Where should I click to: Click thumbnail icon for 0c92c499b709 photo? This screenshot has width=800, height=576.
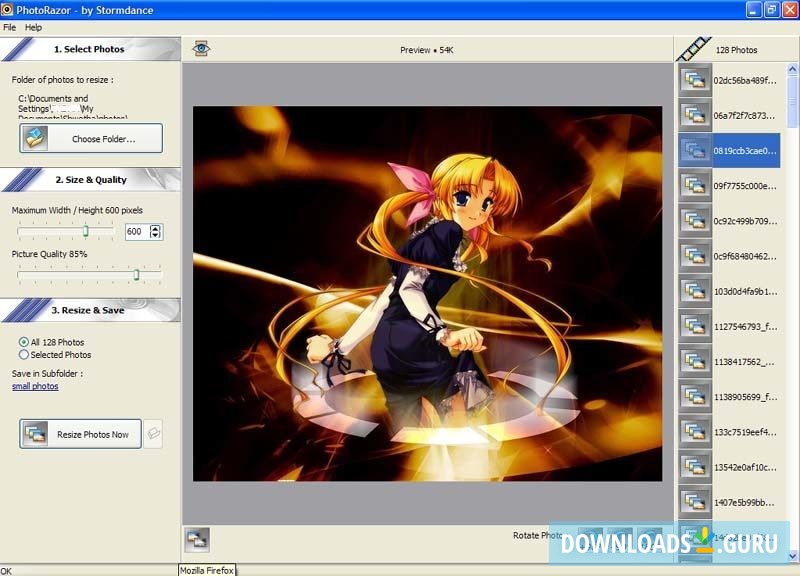click(x=695, y=221)
